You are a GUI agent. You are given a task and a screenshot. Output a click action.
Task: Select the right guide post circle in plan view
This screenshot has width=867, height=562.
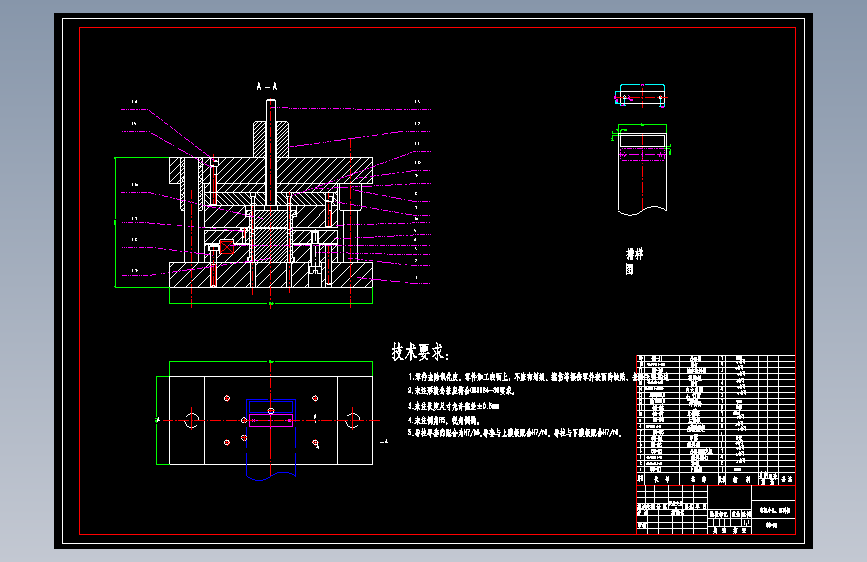(352, 420)
